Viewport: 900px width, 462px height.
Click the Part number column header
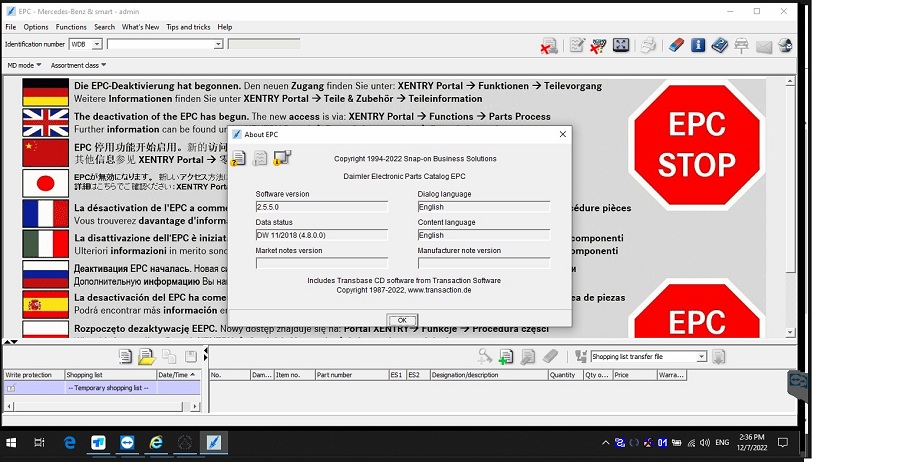tap(352, 375)
